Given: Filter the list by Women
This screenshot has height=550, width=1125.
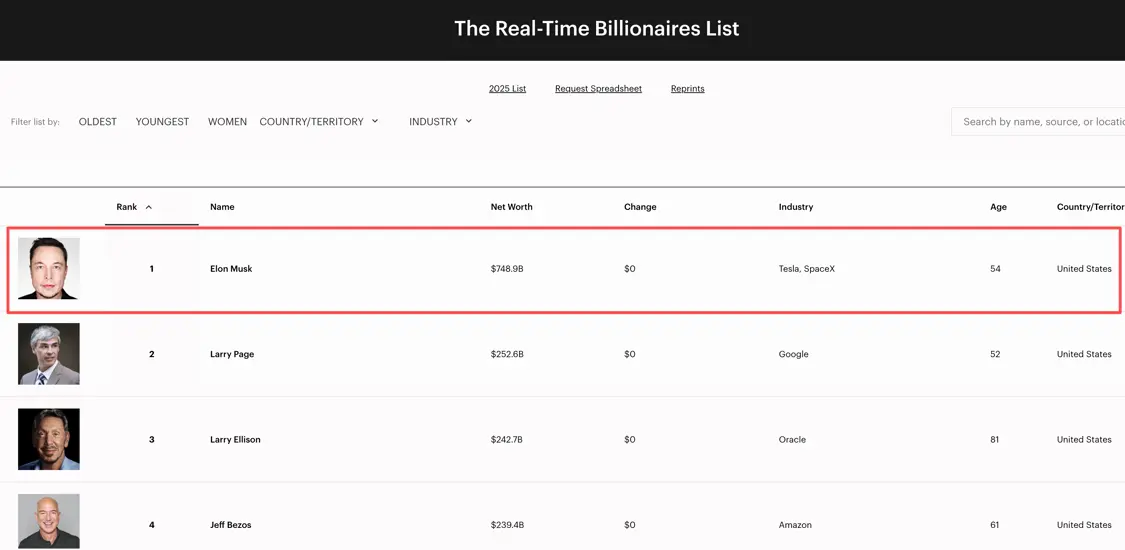Looking at the screenshot, I should pos(227,122).
